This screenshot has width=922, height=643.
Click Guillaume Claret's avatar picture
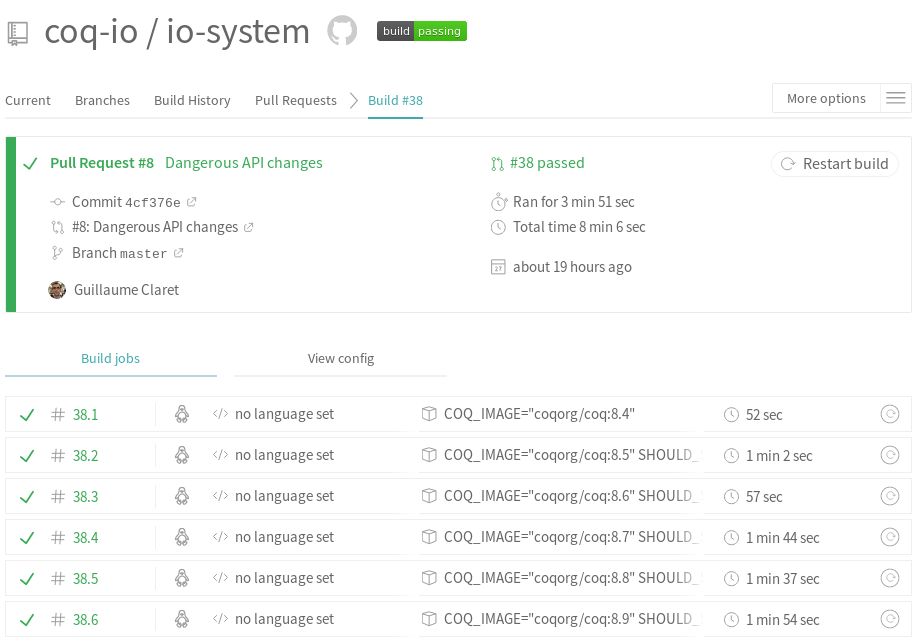(x=57, y=290)
